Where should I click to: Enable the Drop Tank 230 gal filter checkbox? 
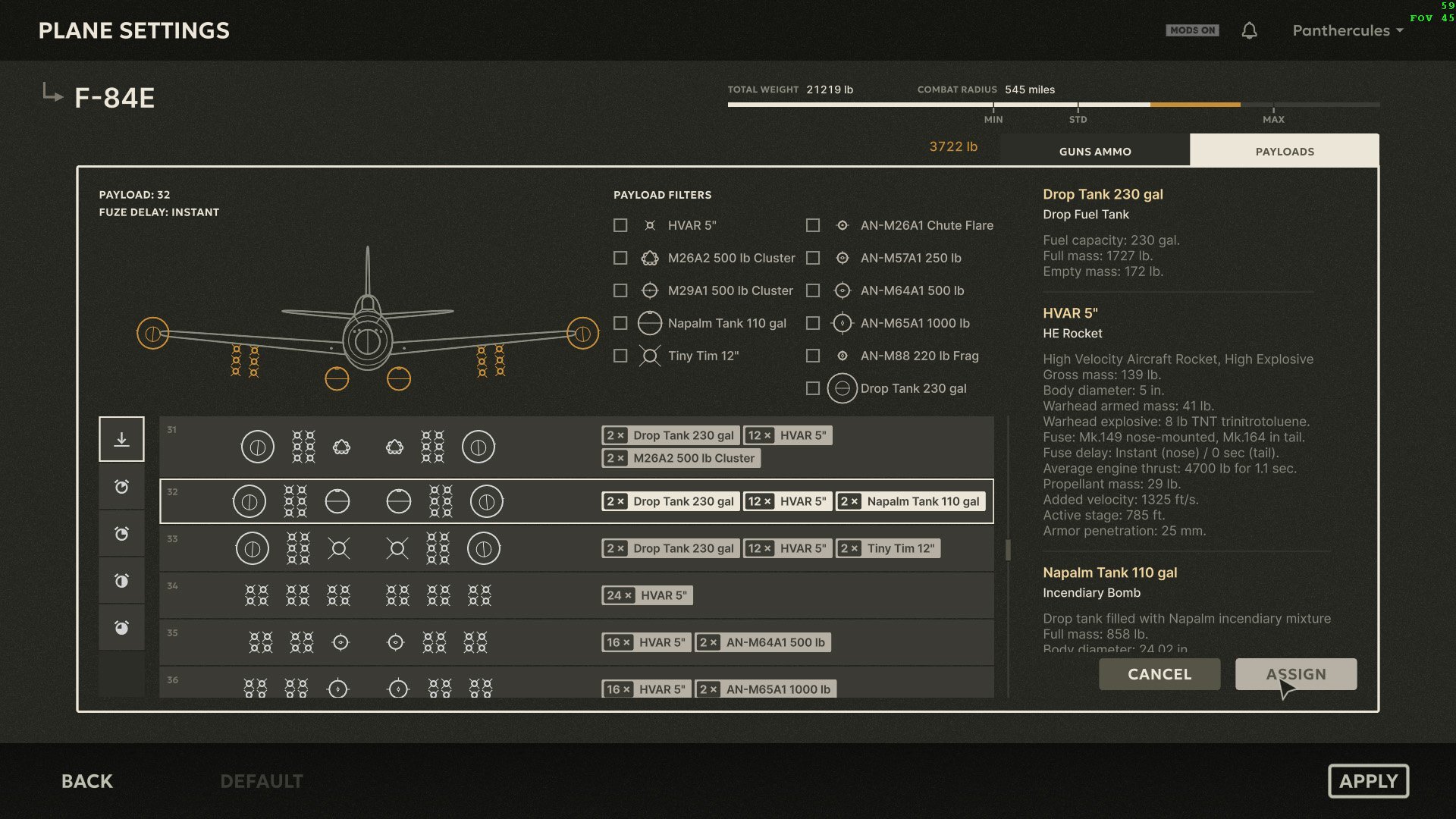(813, 388)
